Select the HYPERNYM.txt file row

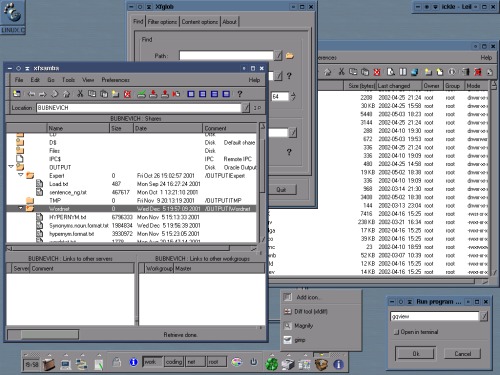click(x=131, y=217)
